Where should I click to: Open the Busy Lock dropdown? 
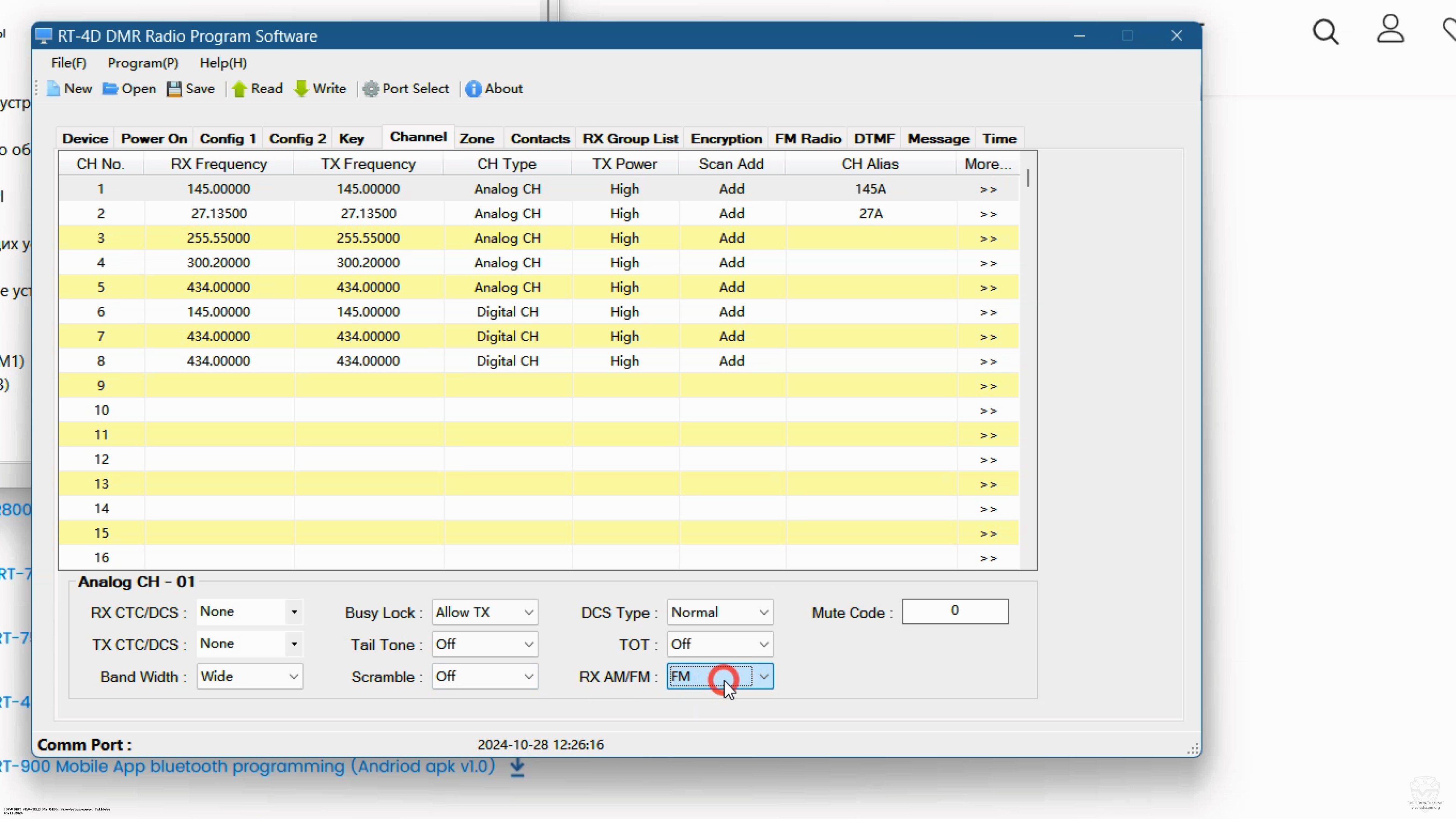click(x=529, y=612)
